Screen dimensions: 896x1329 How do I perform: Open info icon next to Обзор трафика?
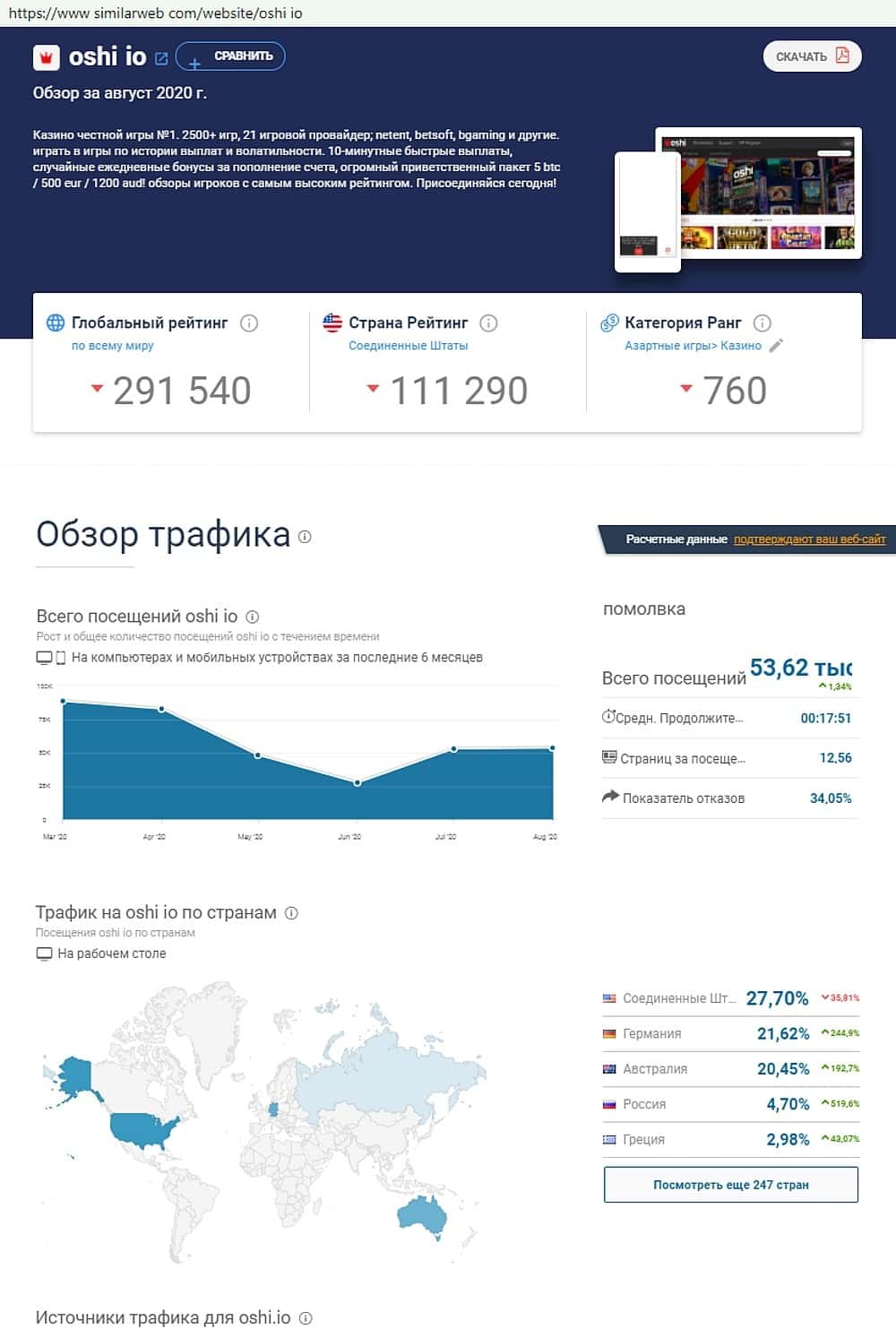305,537
